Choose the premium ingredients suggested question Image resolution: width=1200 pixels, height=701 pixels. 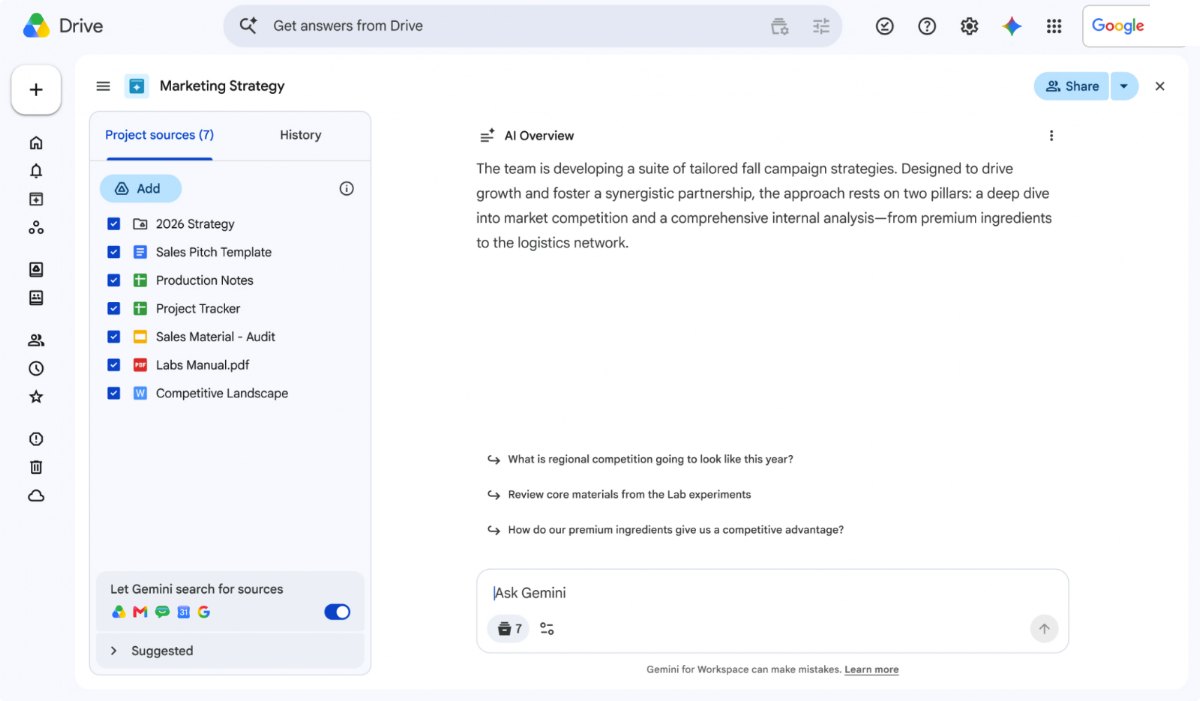(x=676, y=530)
